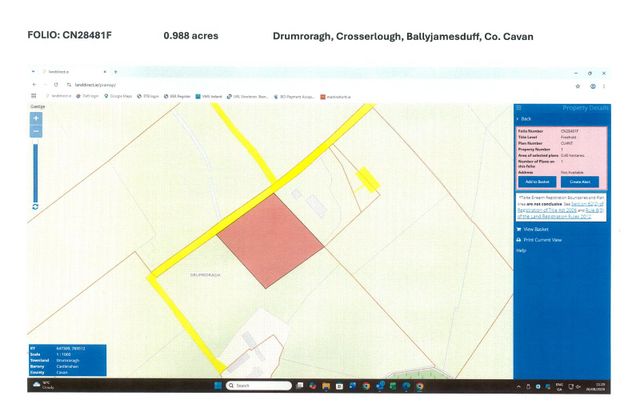Click the Create Alert button
640x420 pixels.
580,182
